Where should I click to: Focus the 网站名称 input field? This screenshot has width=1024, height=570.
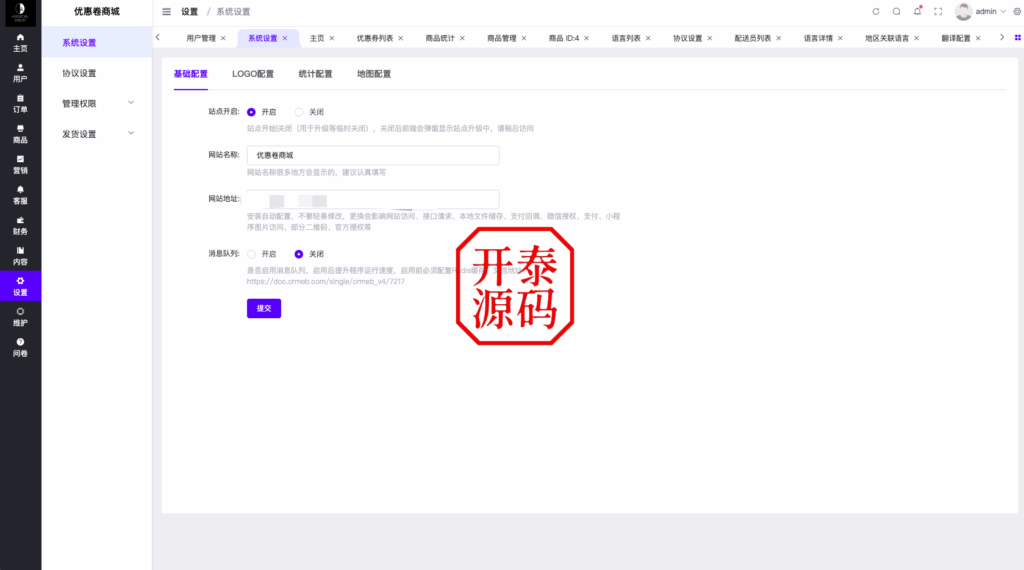(373, 155)
